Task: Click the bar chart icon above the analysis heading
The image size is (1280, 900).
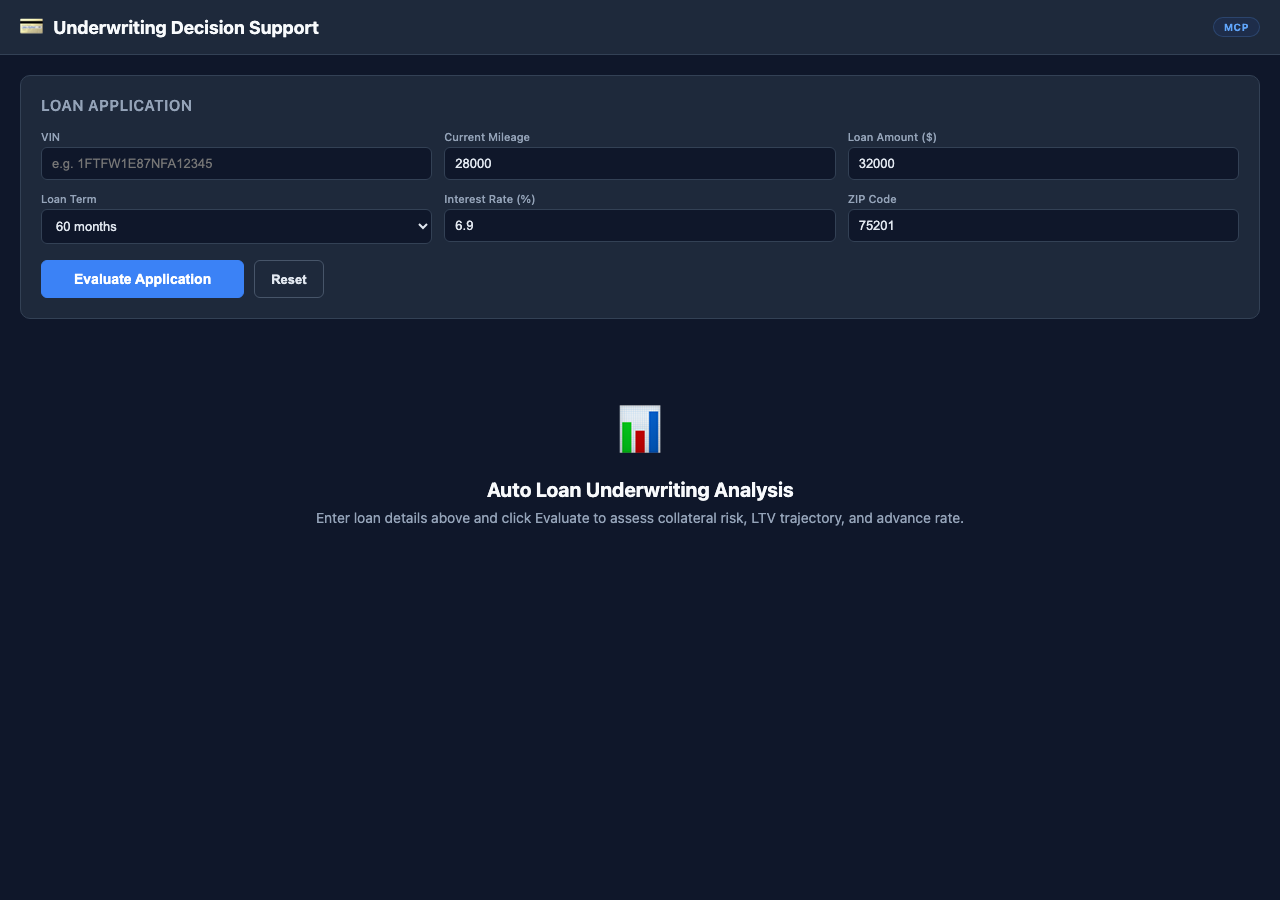Action: 640,428
